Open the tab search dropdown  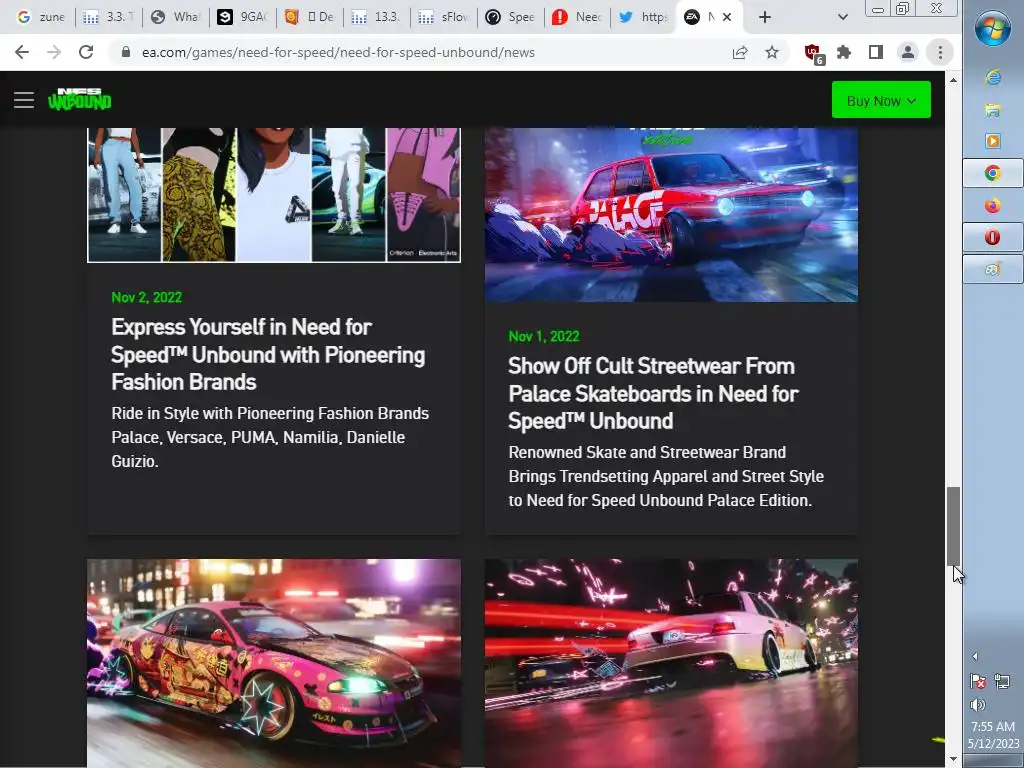842,18
